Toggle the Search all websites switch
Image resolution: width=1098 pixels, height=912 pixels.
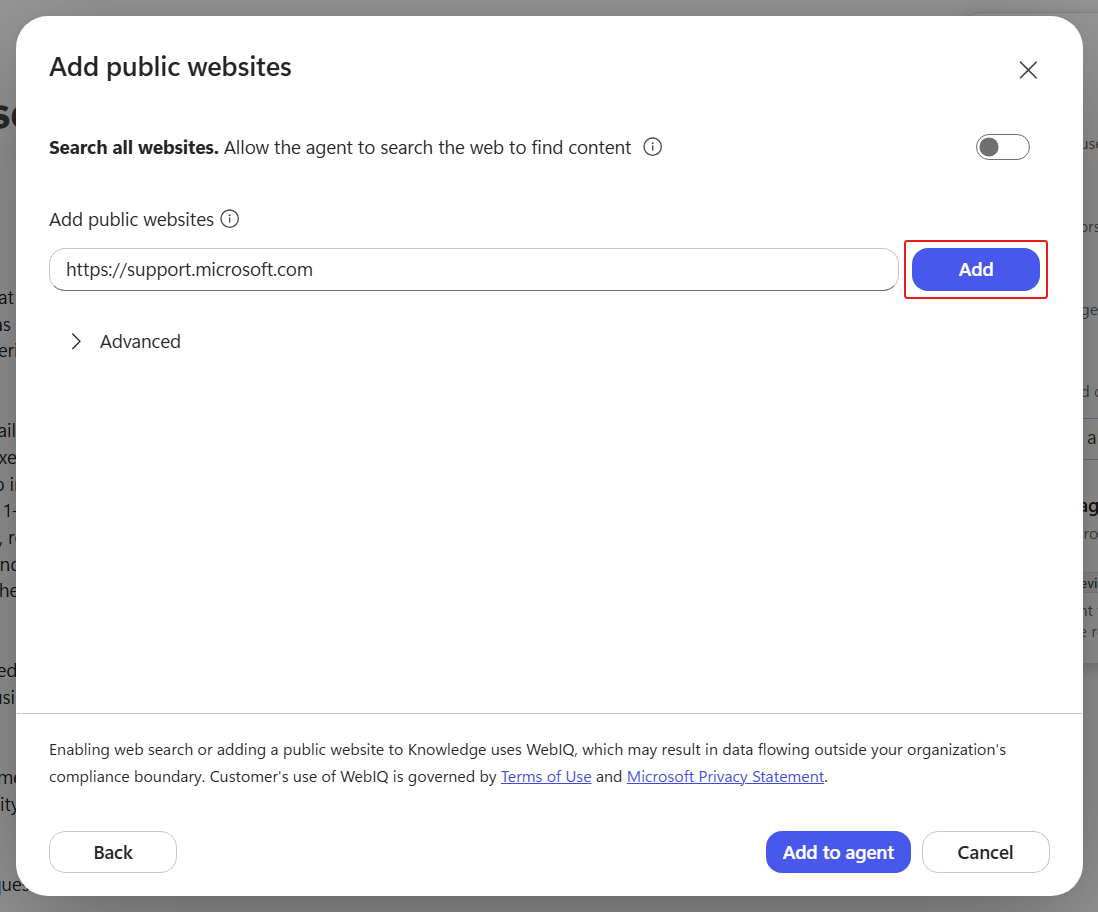tap(1003, 147)
